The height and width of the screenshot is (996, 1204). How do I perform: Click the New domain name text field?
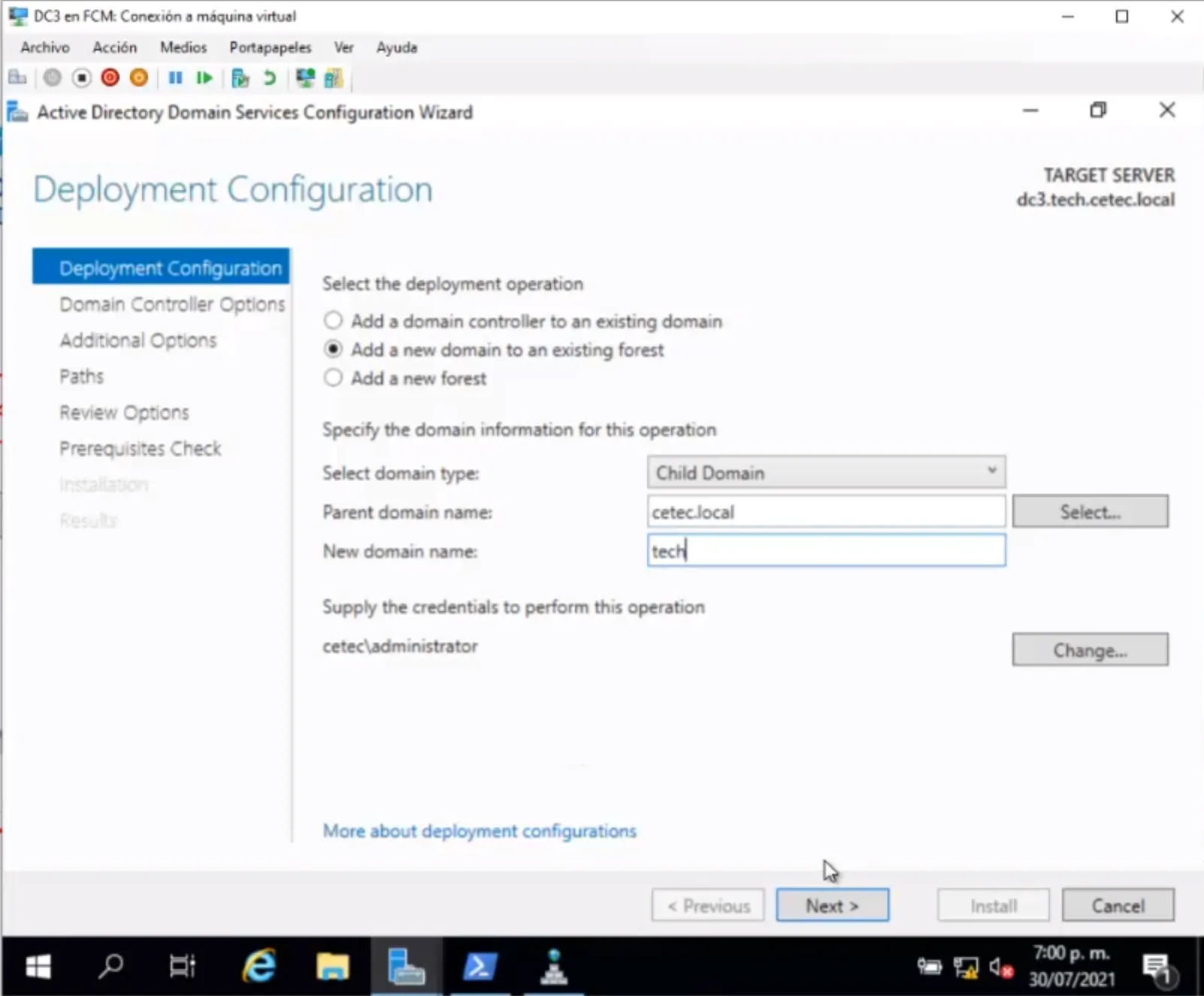point(826,551)
